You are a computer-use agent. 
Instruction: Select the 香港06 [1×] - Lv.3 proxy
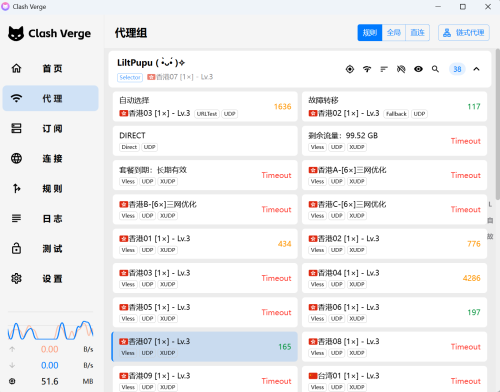pyautogui.click(x=394, y=312)
